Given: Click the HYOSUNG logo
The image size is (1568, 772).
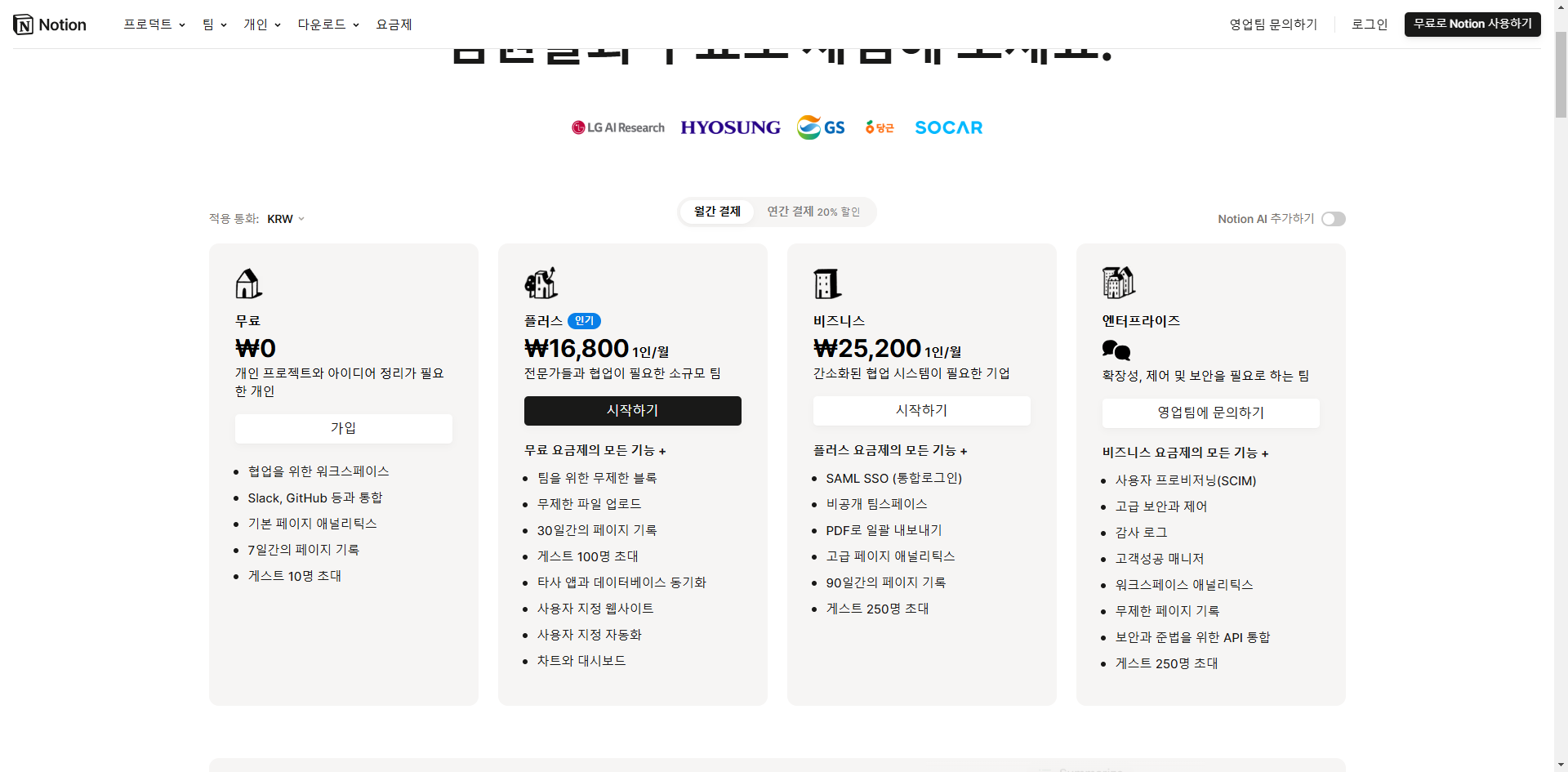Looking at the screenshot, I should (x=731, y=127).
